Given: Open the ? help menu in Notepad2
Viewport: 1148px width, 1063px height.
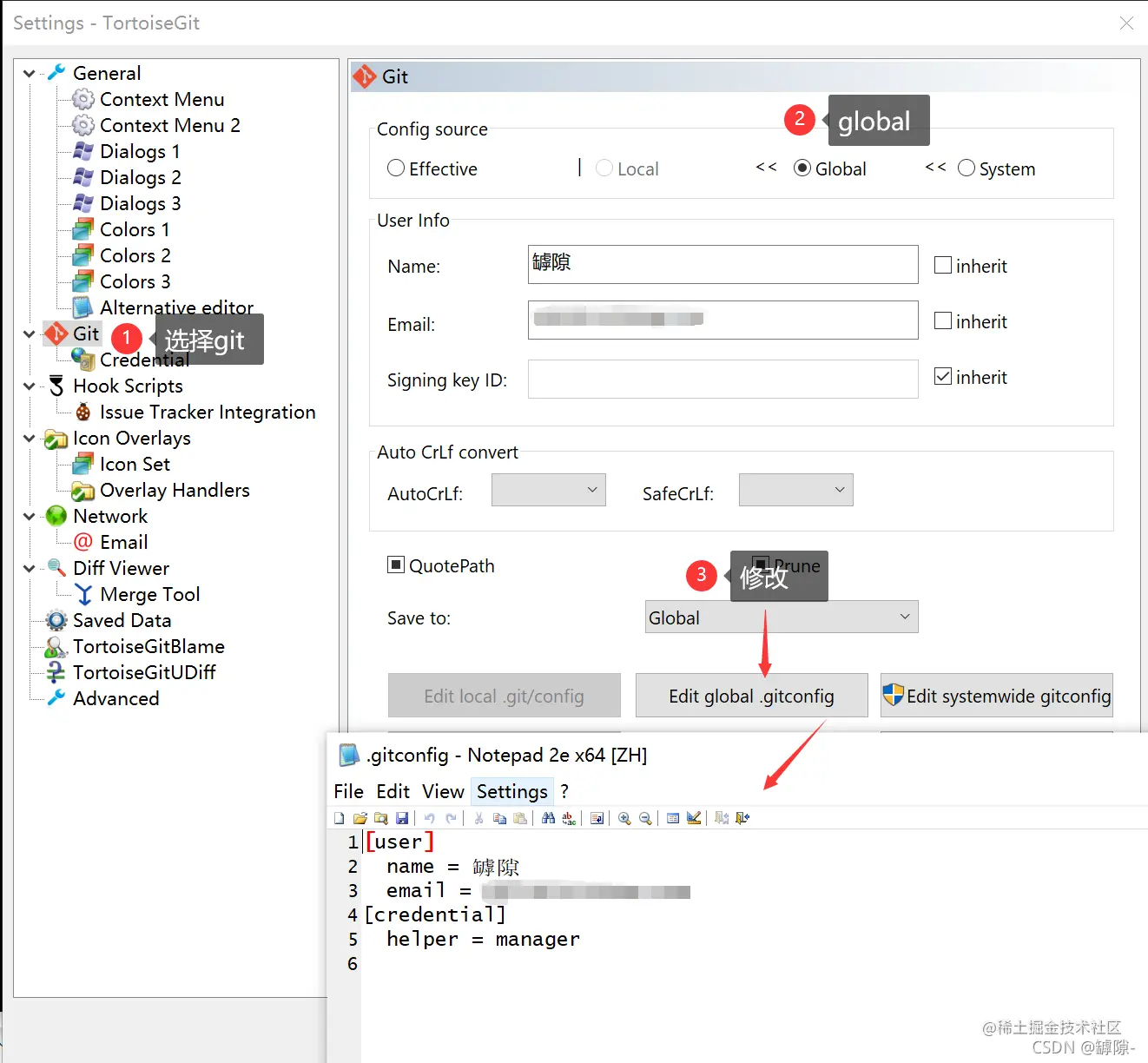Looking at the screenshot, I should (x=564, y=791).
